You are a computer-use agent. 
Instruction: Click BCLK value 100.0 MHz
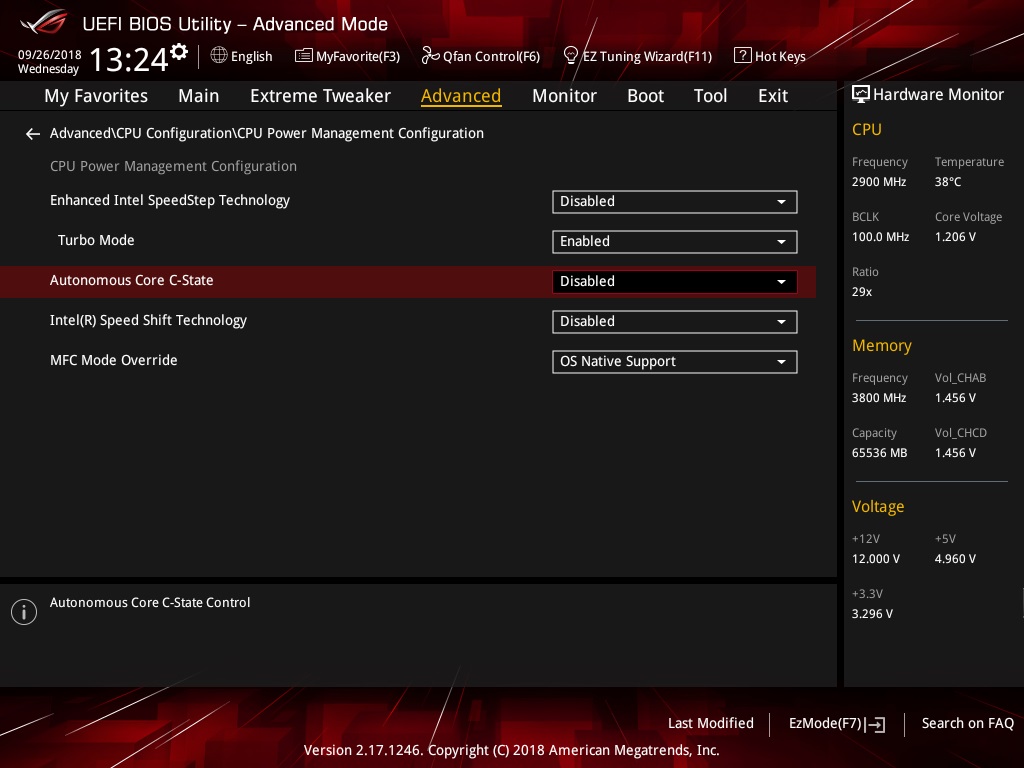[880, 236]
